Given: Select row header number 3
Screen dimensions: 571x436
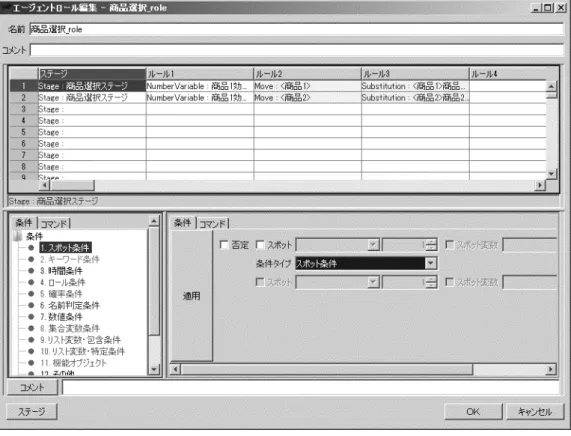Looking at the screenshot, I should coord(24,109).
